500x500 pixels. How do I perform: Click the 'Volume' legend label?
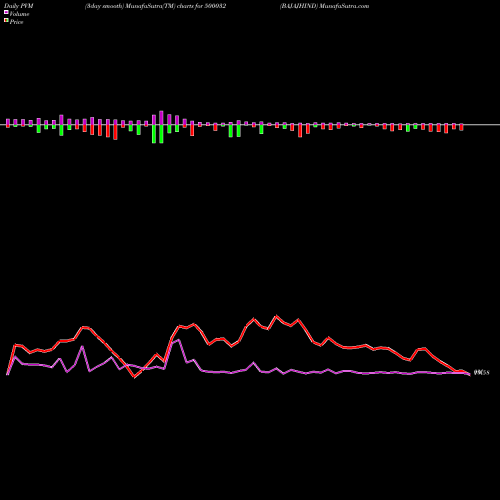point(19,14)
